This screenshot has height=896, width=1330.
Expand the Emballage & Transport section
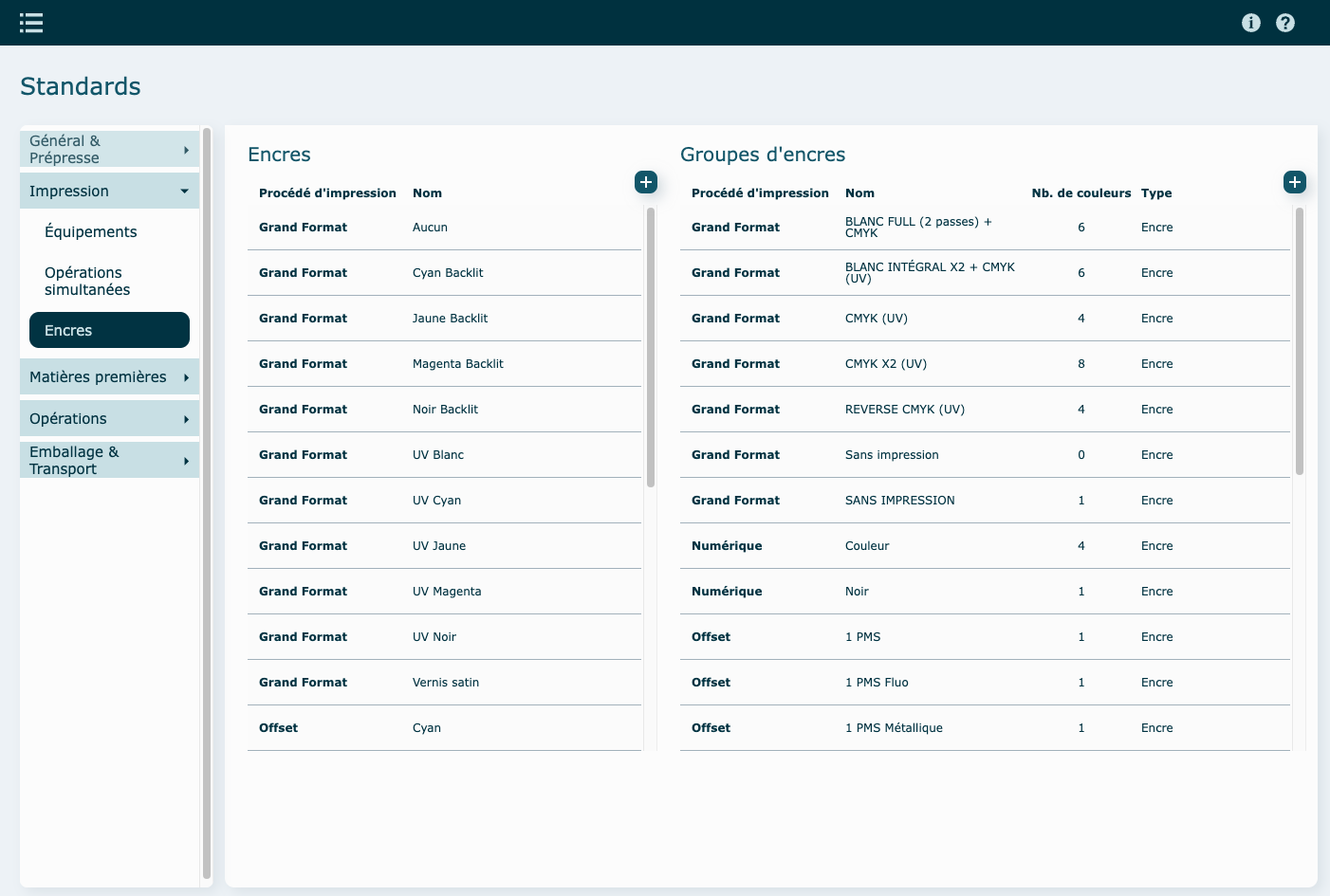(109, 461)
